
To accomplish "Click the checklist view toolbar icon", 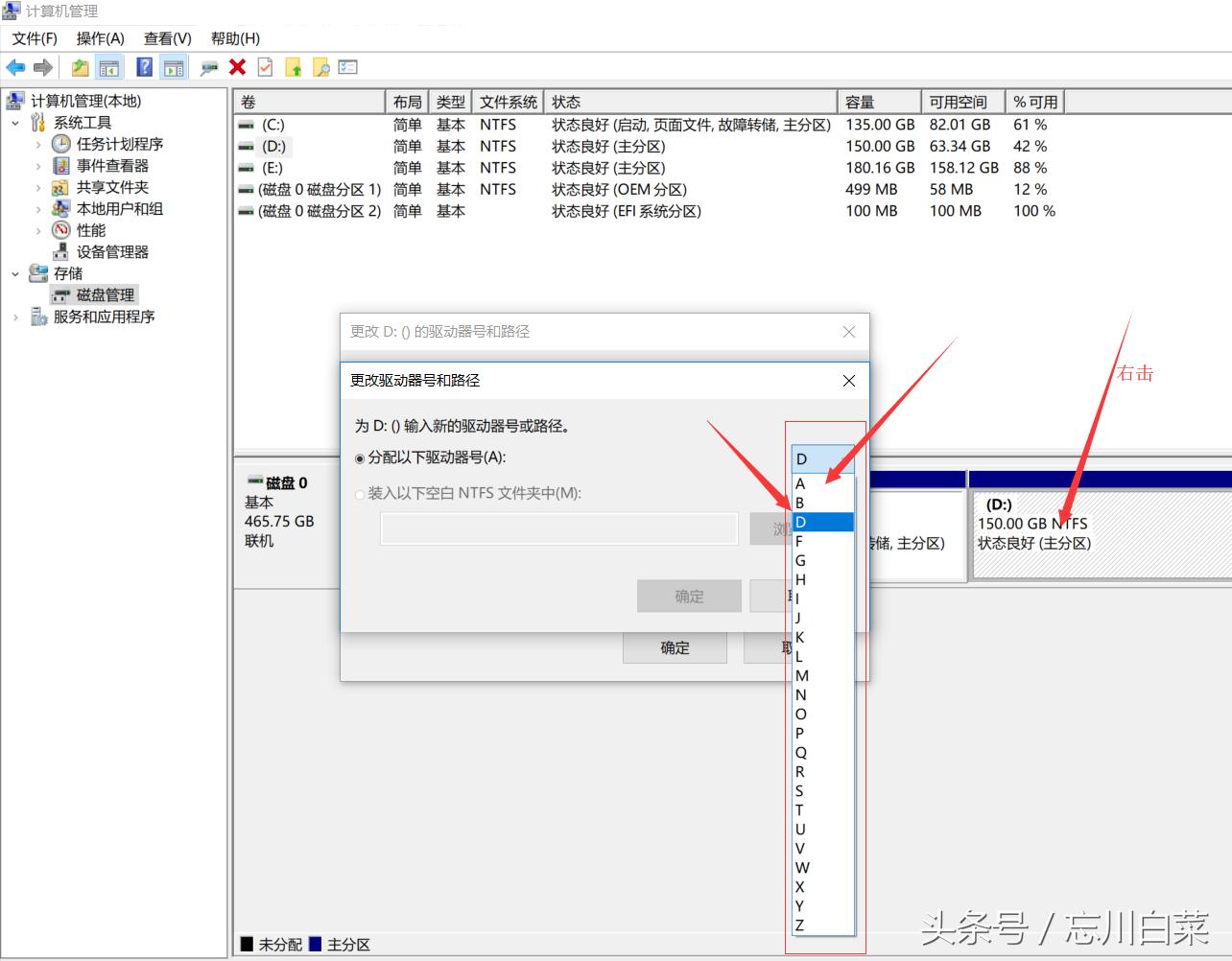I will (x=348, y=67).
